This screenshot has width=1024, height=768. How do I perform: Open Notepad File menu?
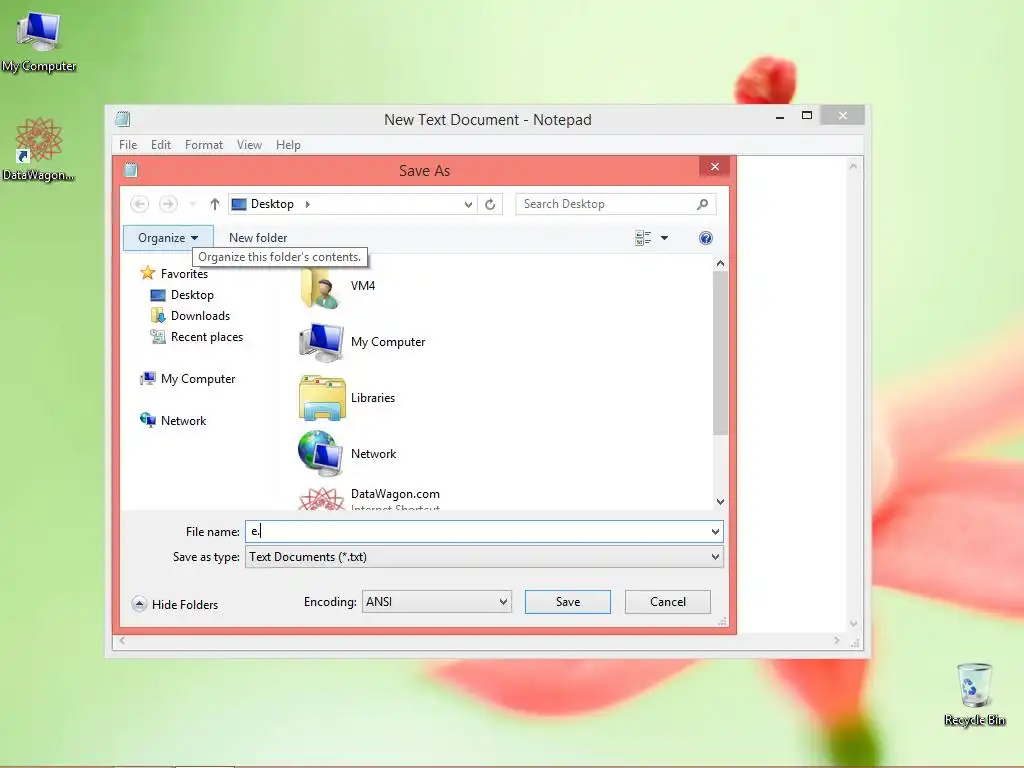pyautogui.click(x=128, y=145)
